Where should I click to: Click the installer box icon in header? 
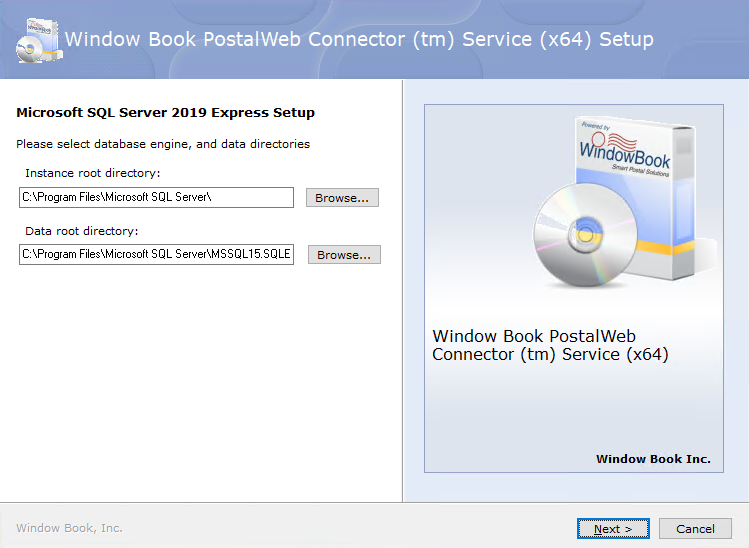[39, 41]
